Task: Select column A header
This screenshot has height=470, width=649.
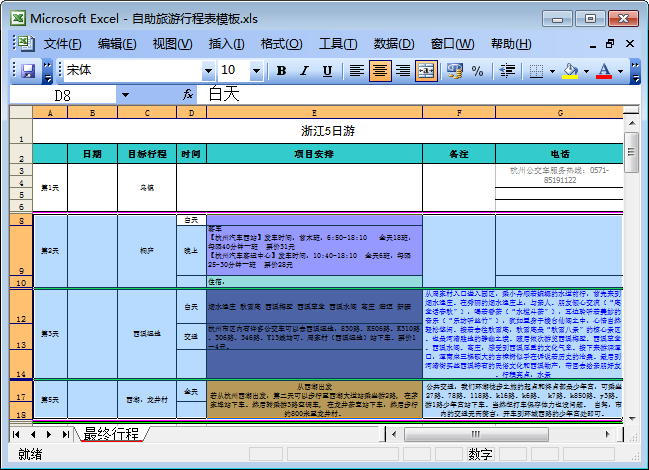Action: pos(50,113)
